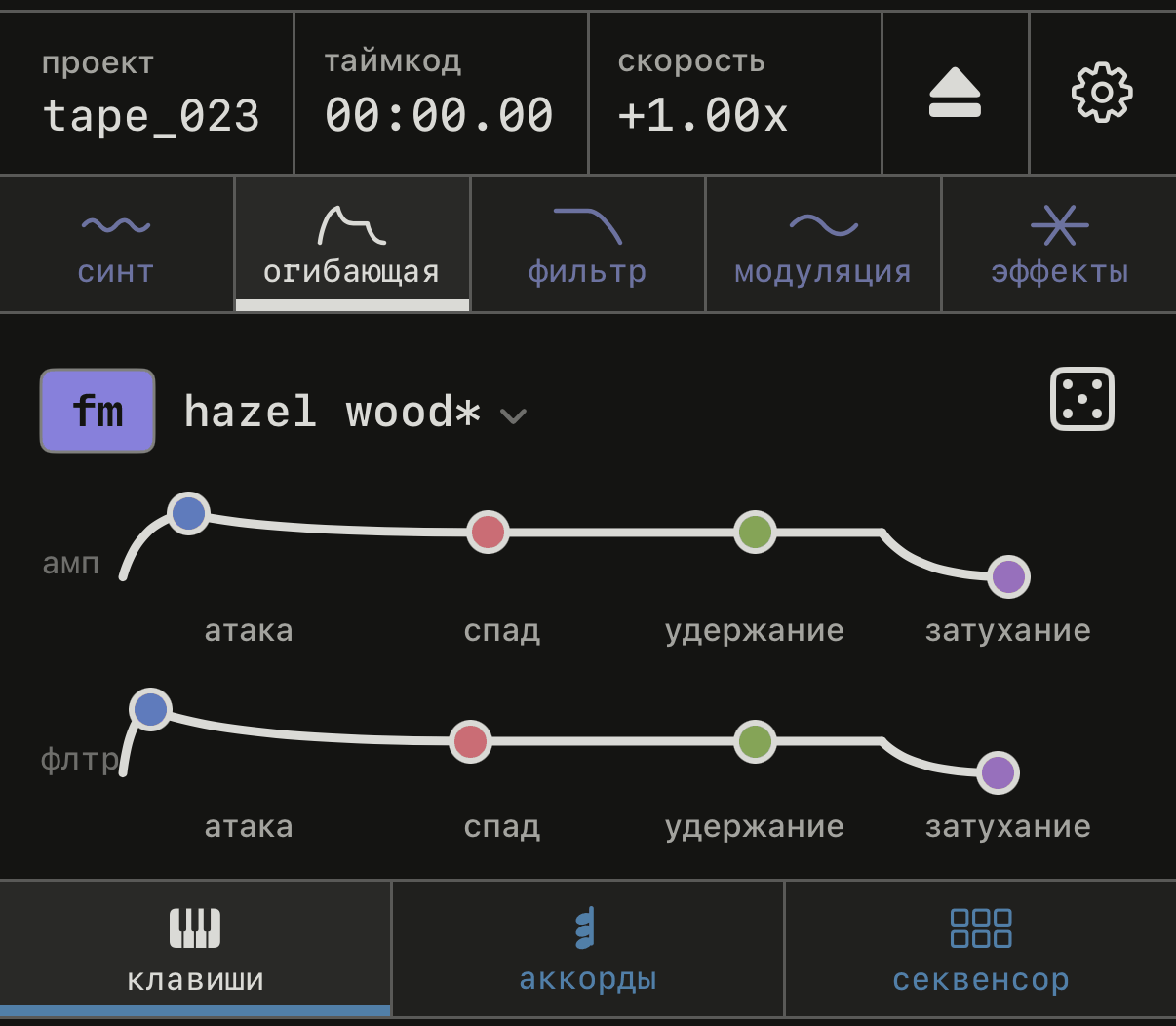Select the клавиши keyboard mode
The height and width of the screenshot is (1026, 1176).
point(195,949)
